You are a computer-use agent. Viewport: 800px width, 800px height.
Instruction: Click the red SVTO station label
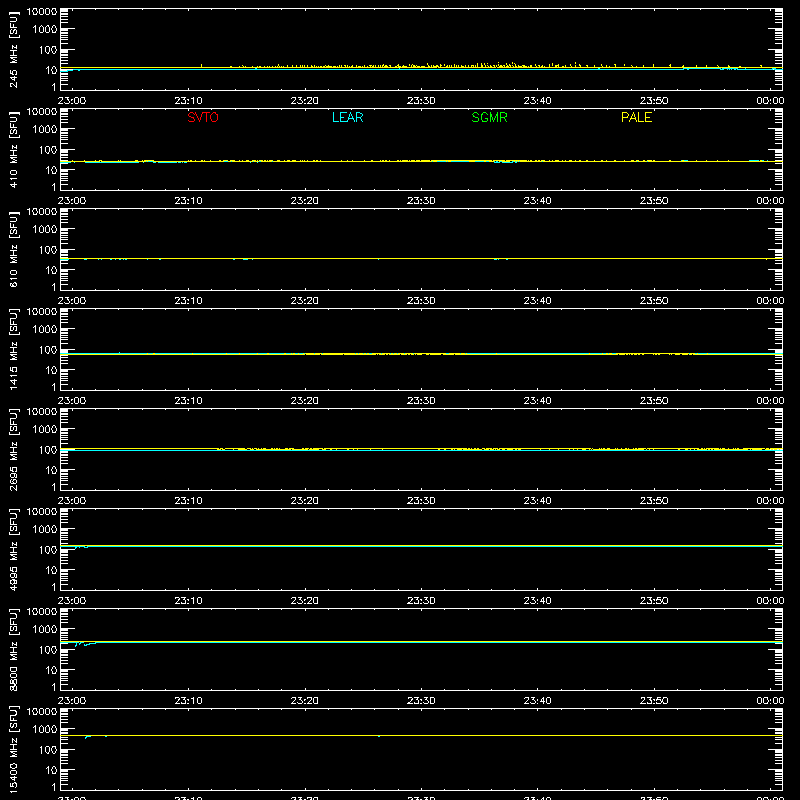click(x=203, y=117)
